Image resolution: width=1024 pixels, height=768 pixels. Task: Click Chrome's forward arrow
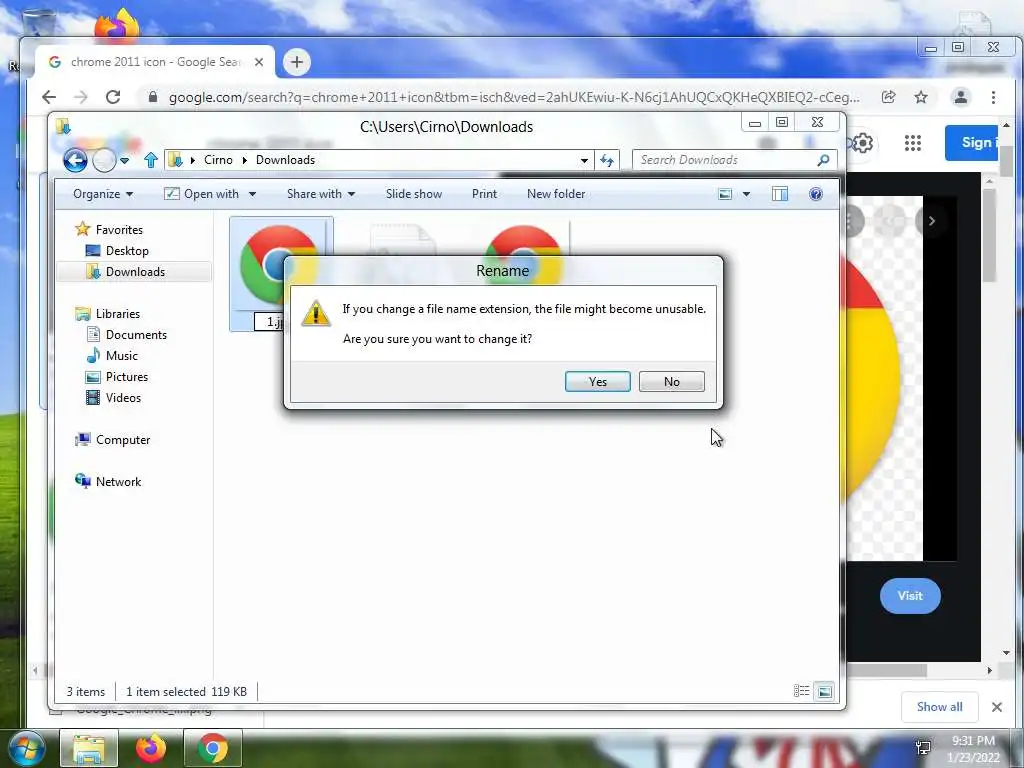tap(80, 97)
